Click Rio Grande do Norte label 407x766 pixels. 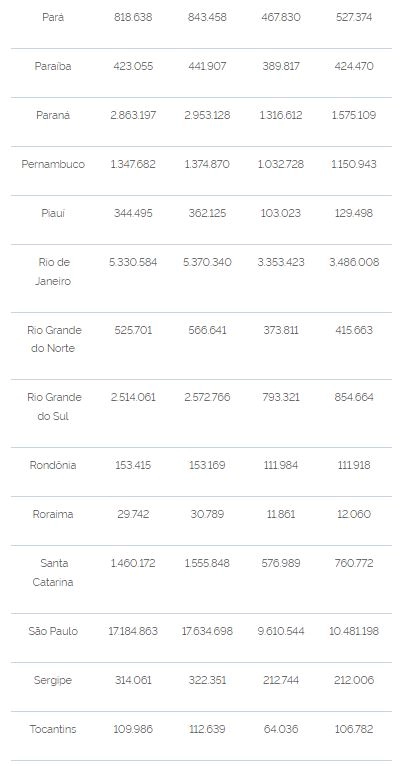pos(53,339)
